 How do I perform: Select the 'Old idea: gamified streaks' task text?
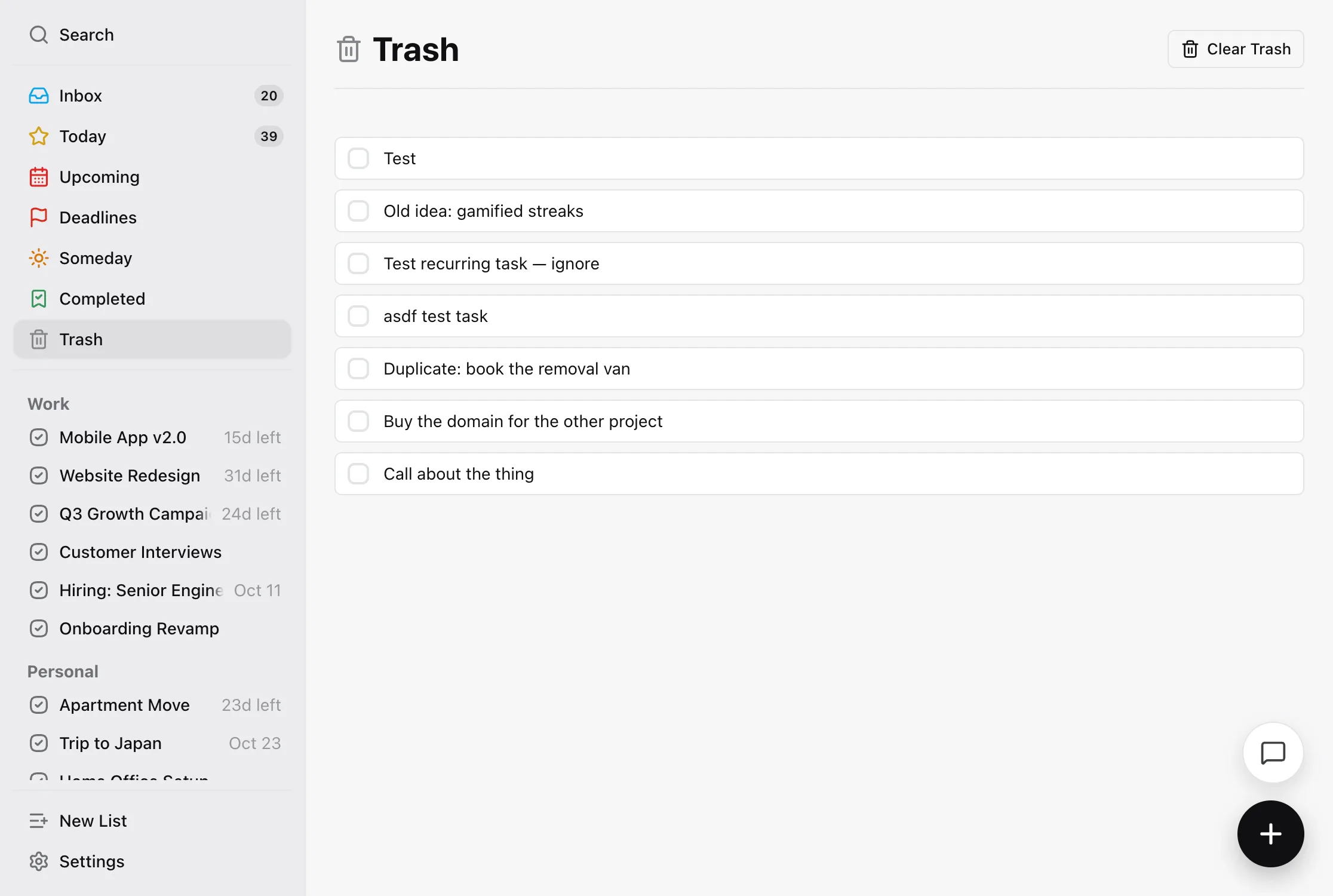[483, 211]
